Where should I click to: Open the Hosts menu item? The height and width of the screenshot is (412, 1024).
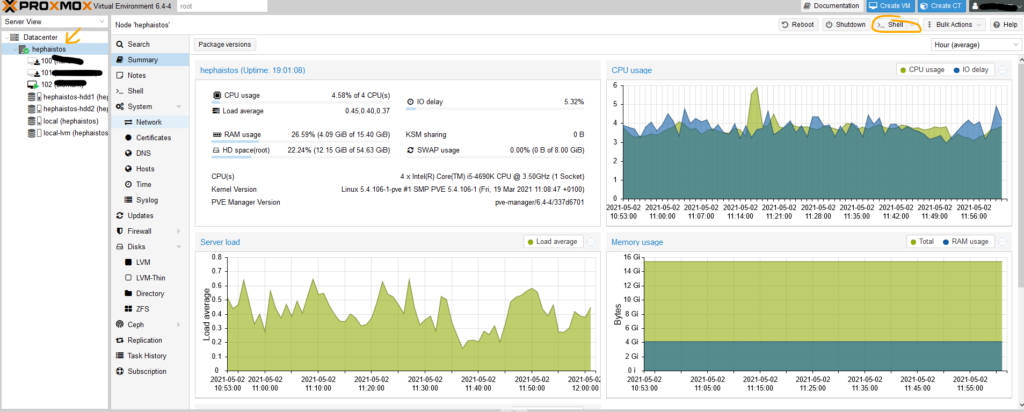(x=150, y=168)
